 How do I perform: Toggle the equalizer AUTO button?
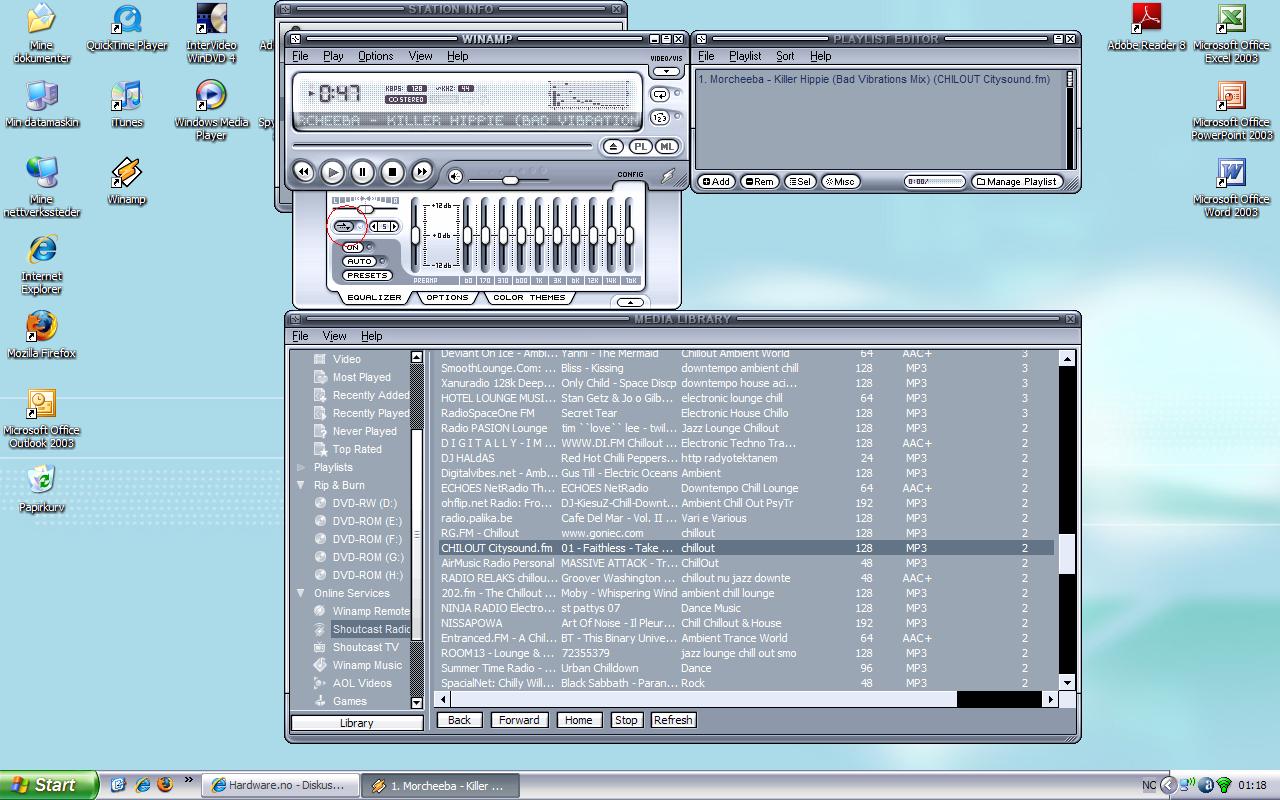[x=360, y=261]
